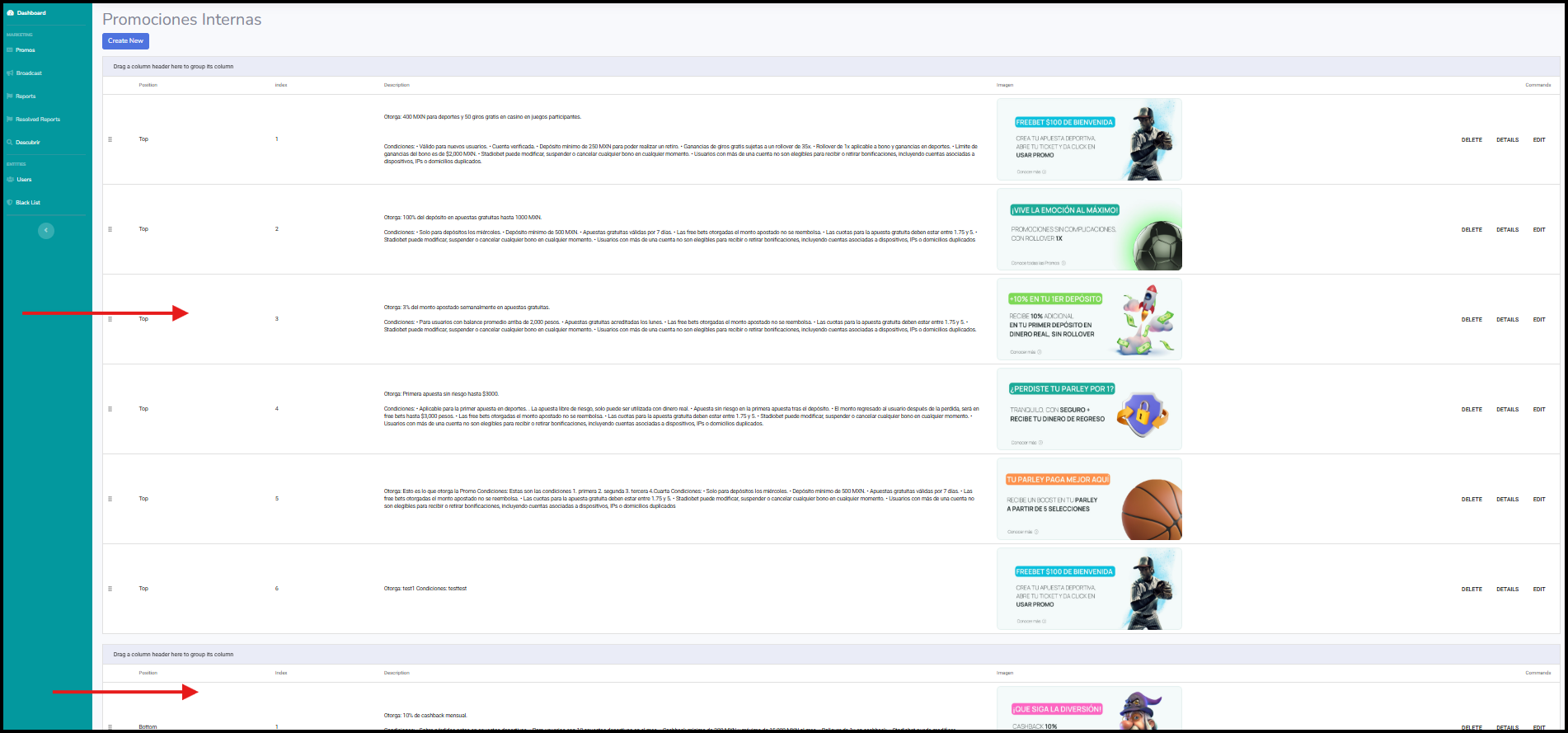Click the Commands header in upper table
Viewport: 1568px width, 733px height.
coord(1537,85)
